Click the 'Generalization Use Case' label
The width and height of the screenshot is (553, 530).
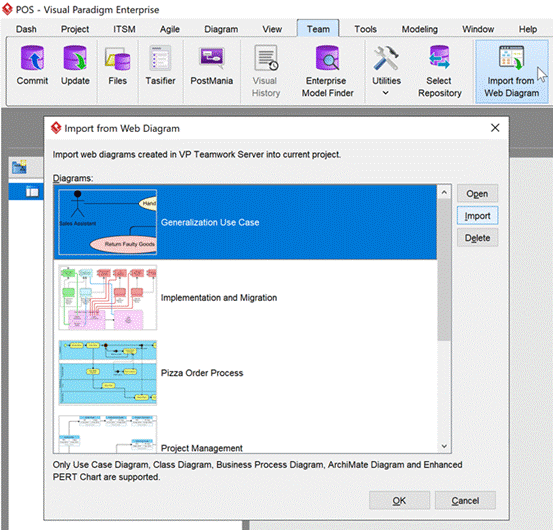pyautogui.click(x=210, y=222)
